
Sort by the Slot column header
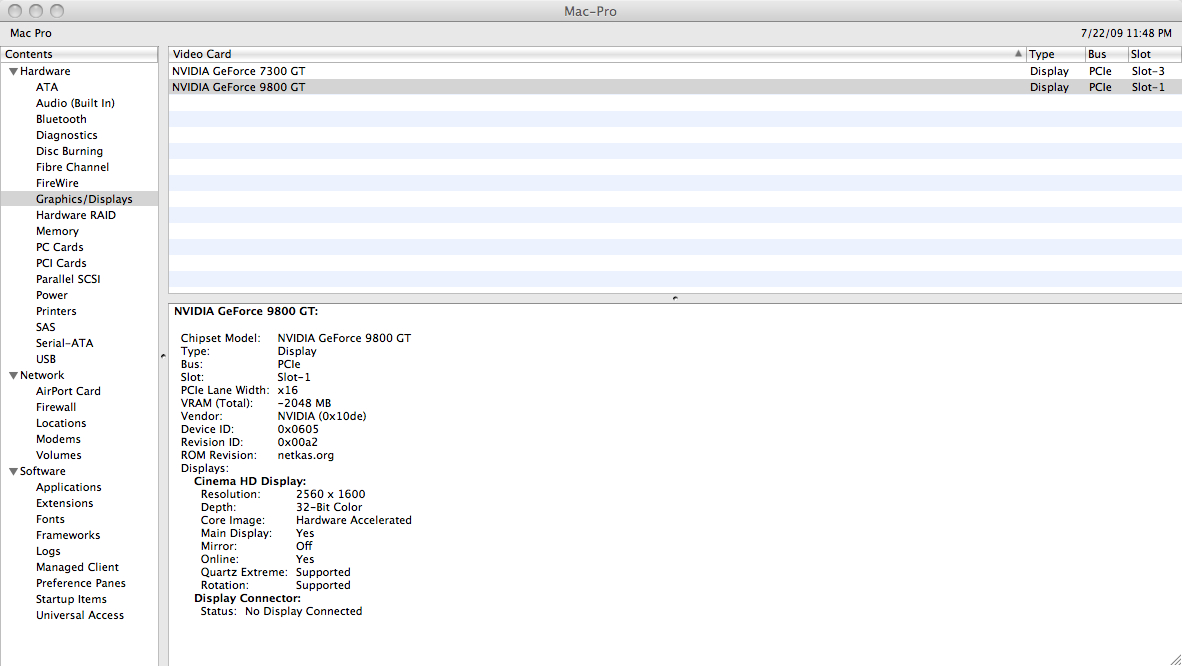tap(1155, 54)
